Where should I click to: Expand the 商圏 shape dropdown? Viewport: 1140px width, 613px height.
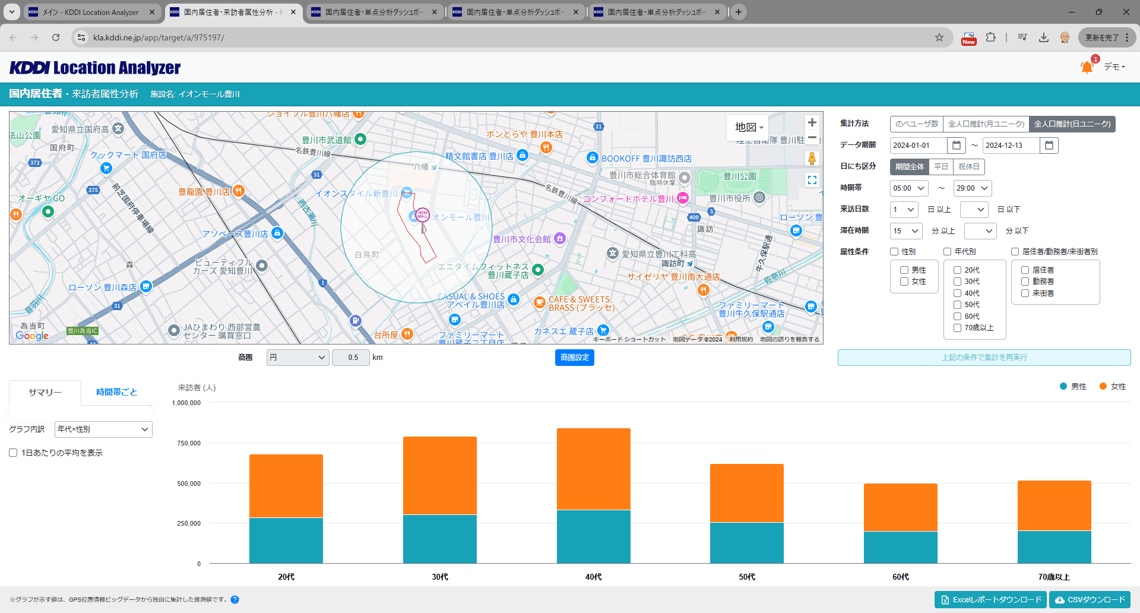(297, 357)
